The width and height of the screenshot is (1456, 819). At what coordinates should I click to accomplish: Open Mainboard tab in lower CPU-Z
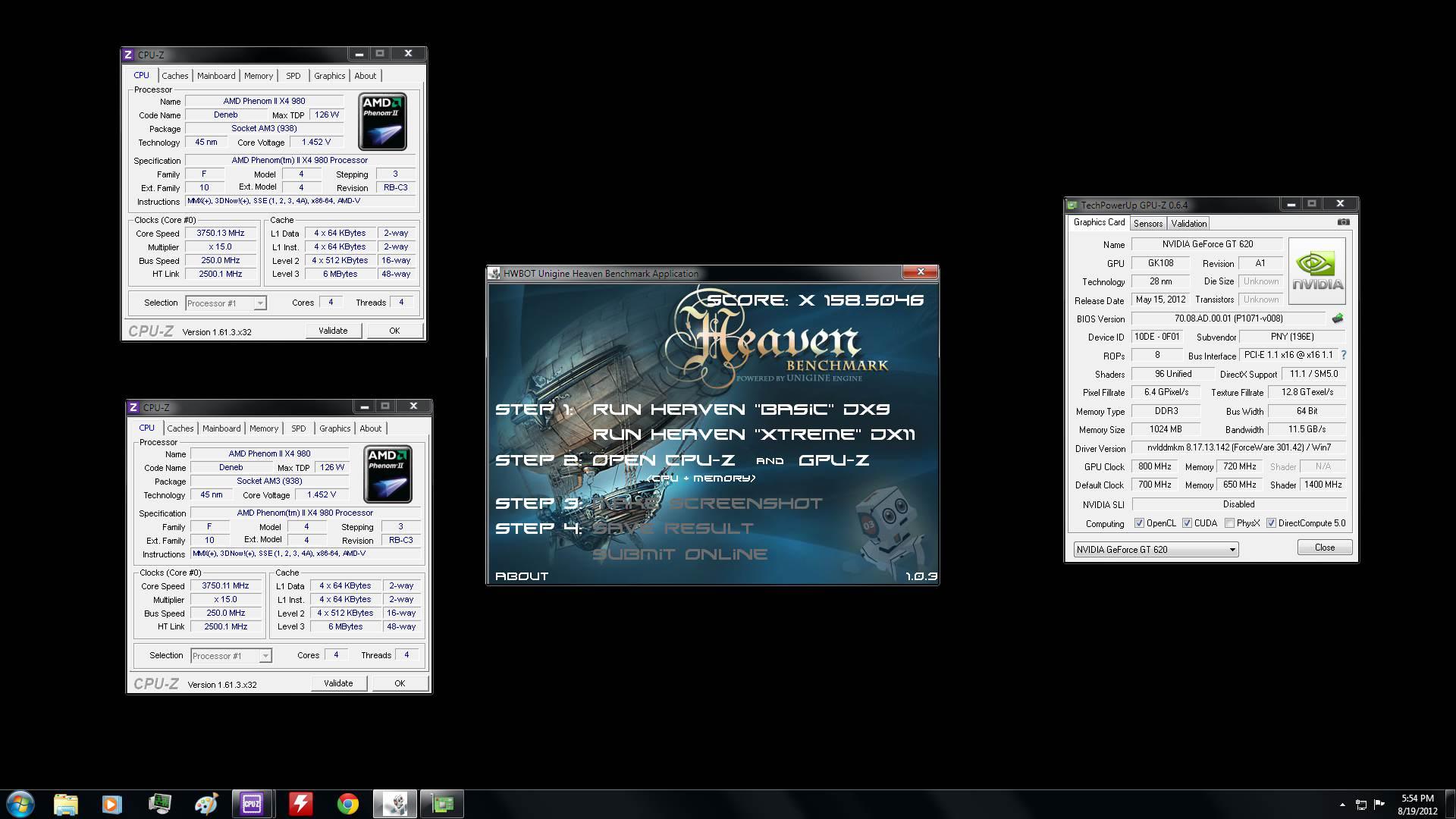[221, 428]
